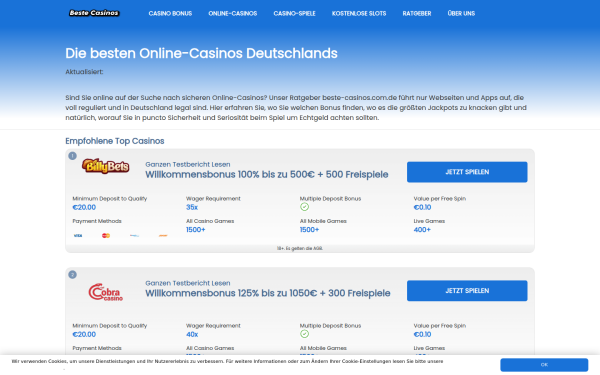This screenshot has width=600, height=375.
Task: Click the Empfohlene Top Casinos heading
Action: coord(115,141)
